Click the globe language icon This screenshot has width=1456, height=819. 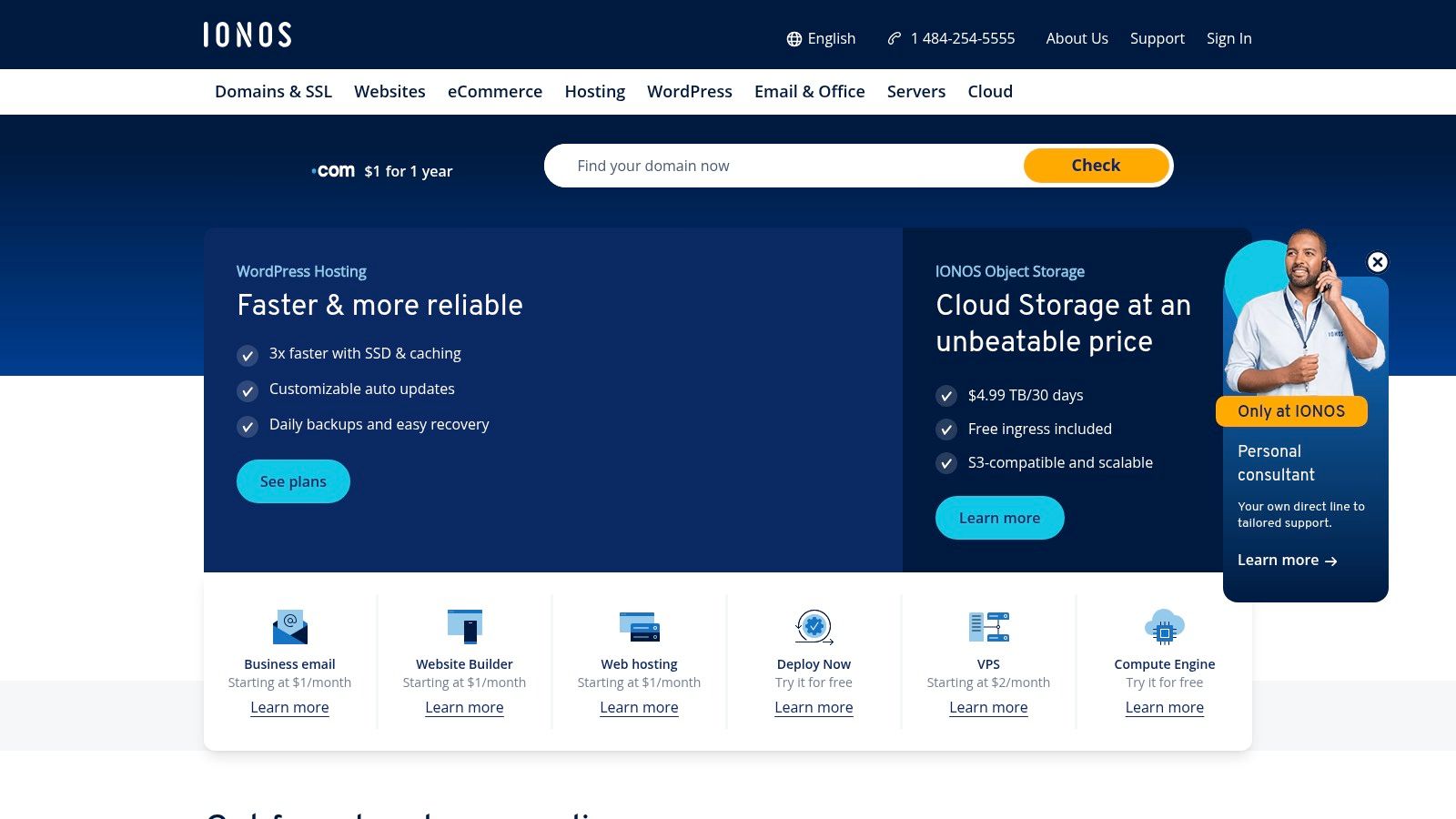pos(794,39)
